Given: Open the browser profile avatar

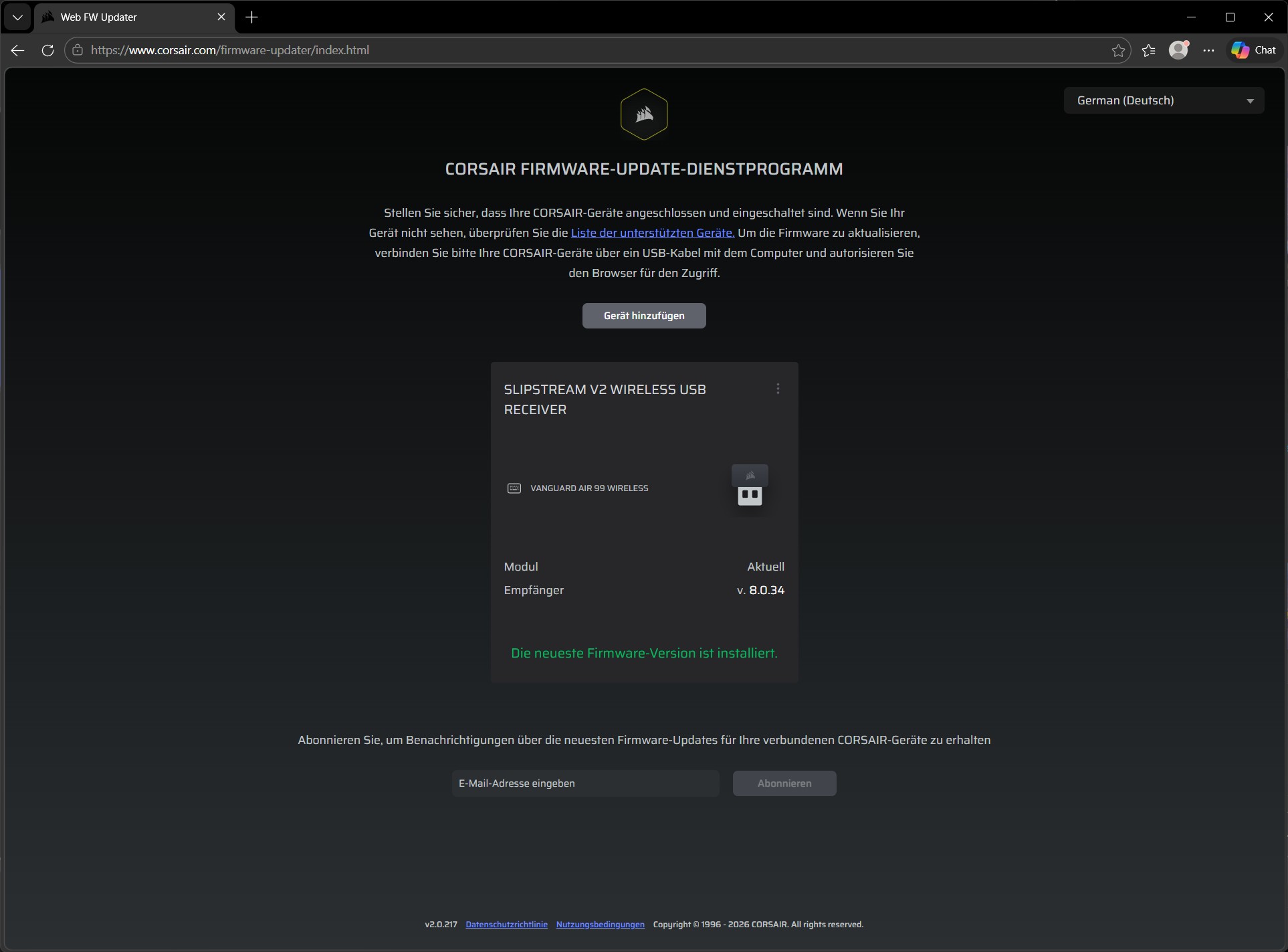Looking at the screenshot, I should pyautogui.click(x=1178, y=50).
